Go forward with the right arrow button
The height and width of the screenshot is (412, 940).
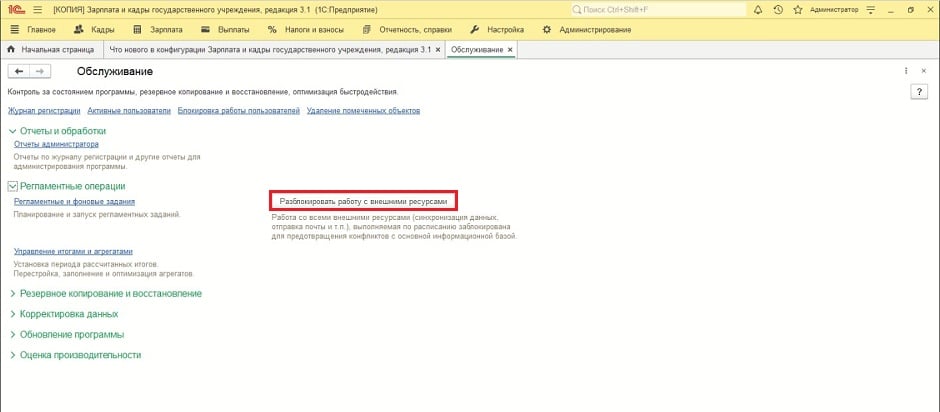click(x=40, y=71)
